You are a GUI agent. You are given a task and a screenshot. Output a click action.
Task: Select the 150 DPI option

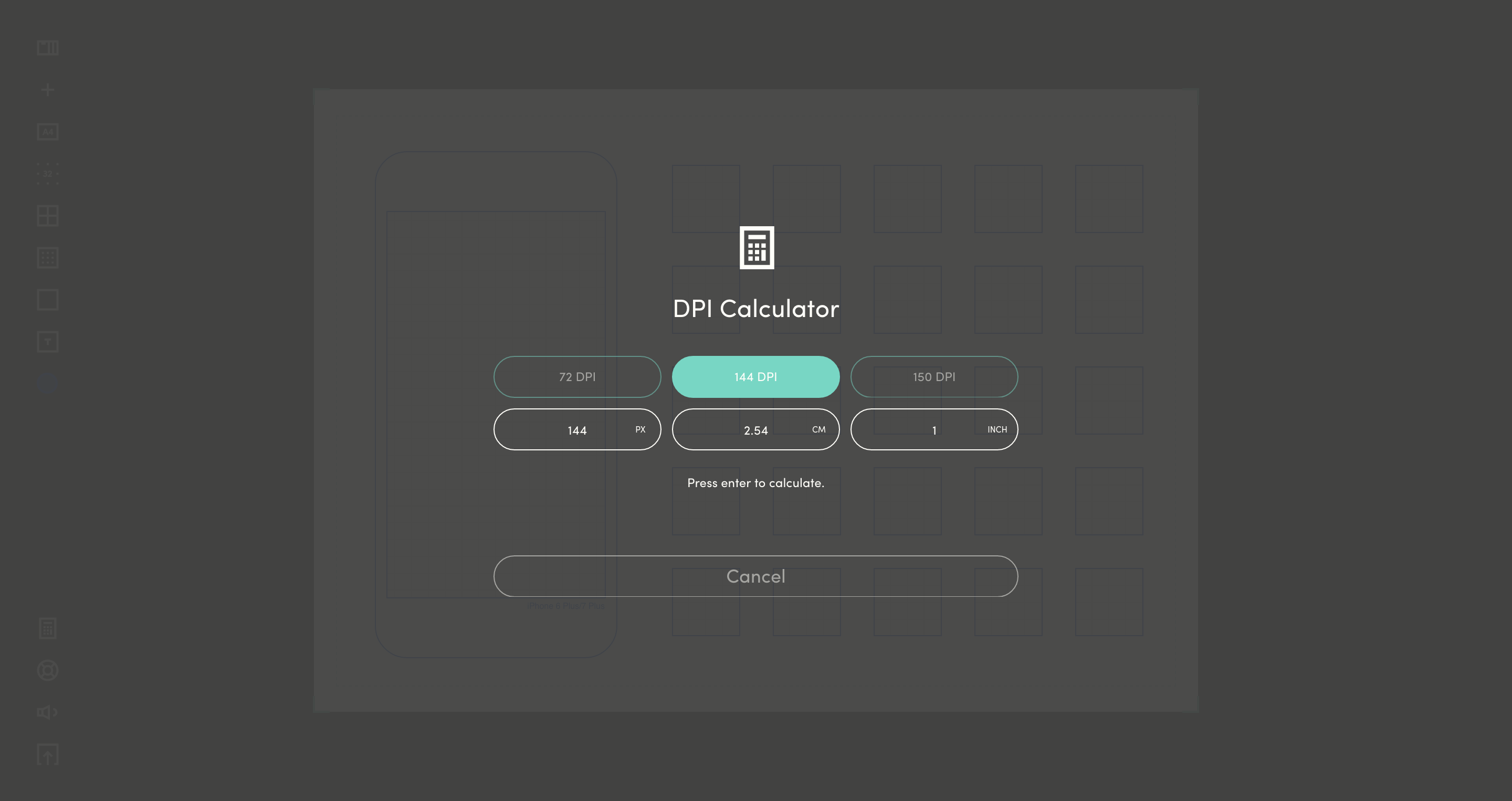pyautogui.click(x=934, y=377)
